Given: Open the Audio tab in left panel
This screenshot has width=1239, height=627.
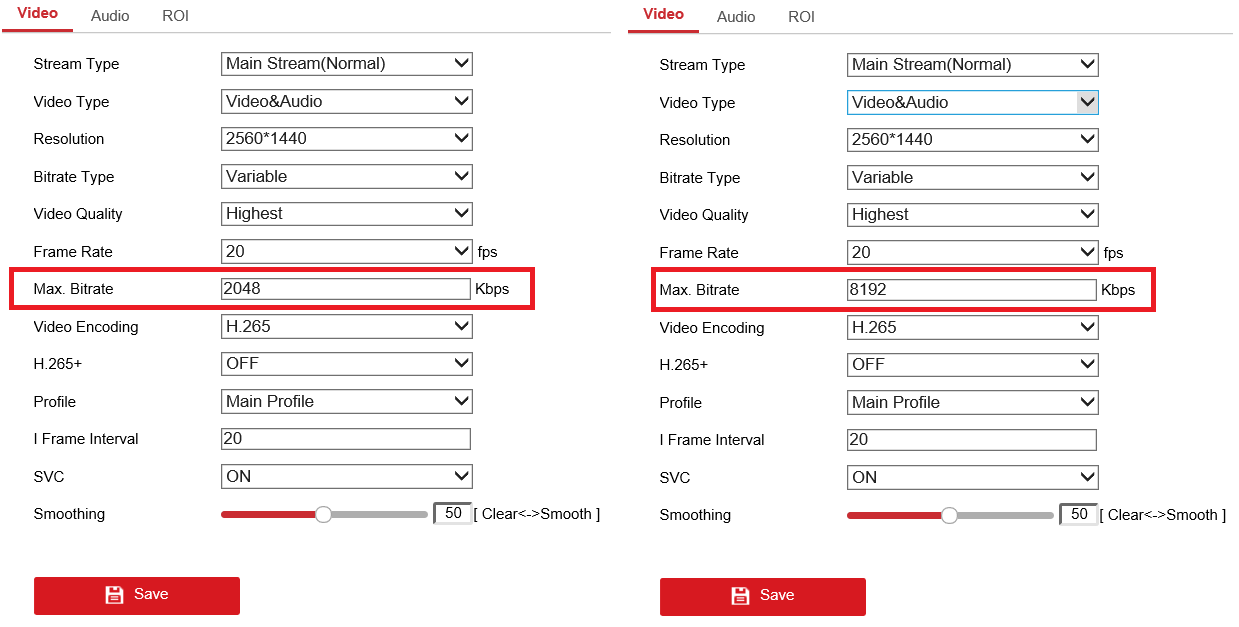Looking at the screenshot, I should 110,16.
